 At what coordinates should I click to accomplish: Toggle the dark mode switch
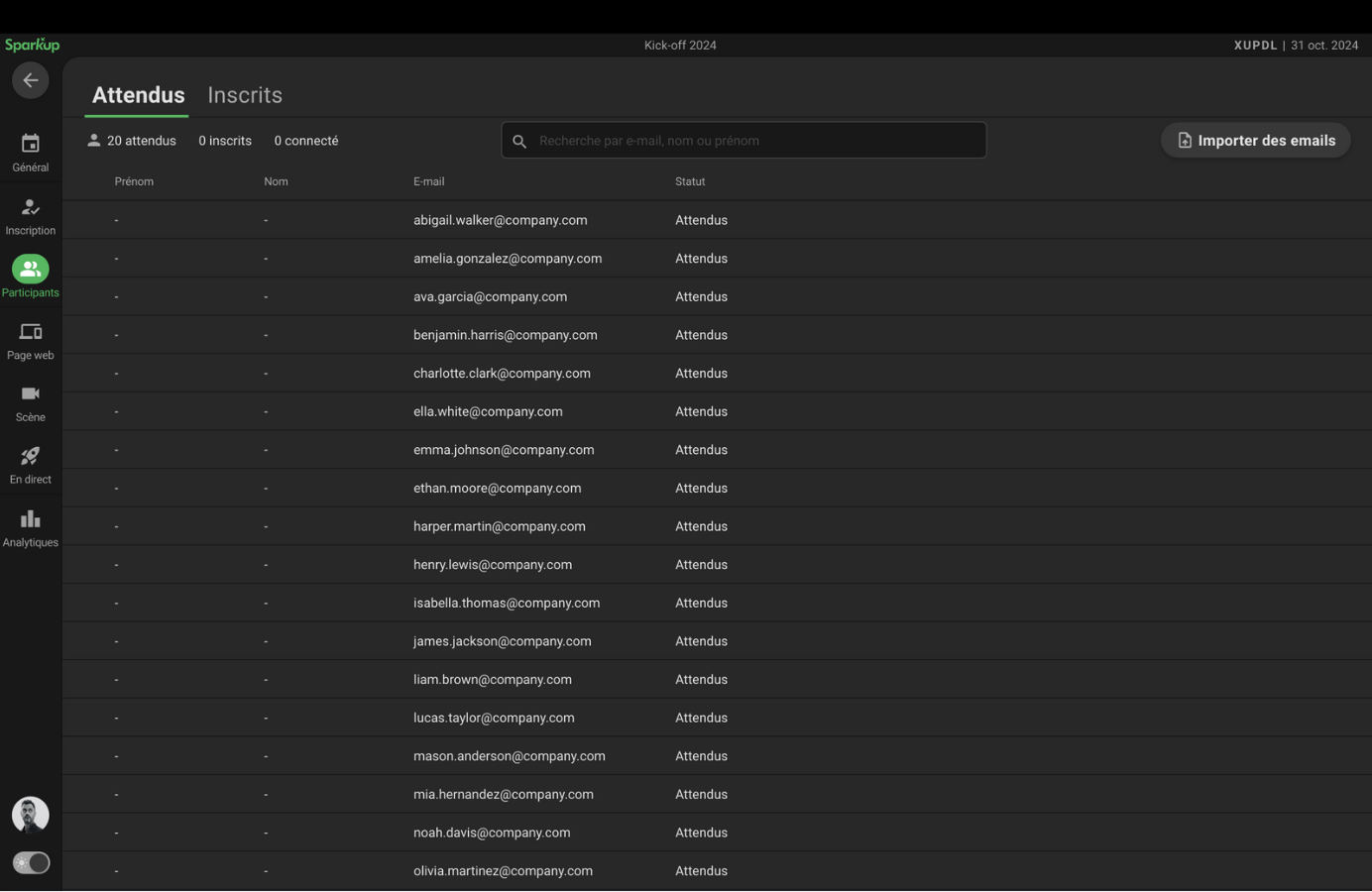coord(31,863)
